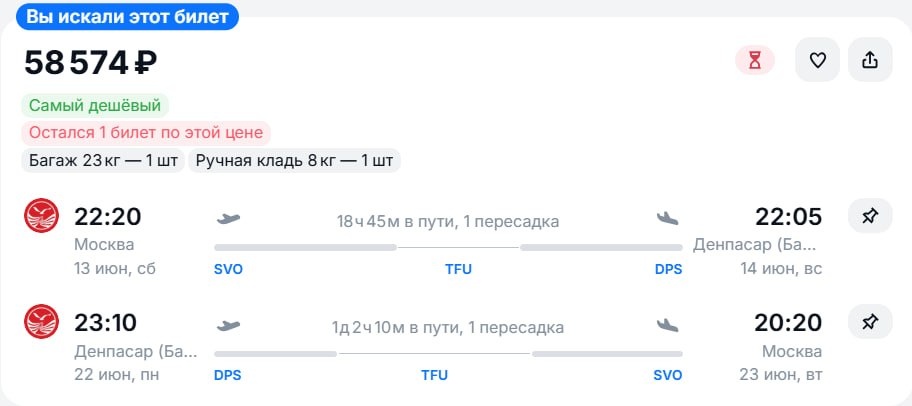Click the 'Багаж 23 кг' baggage chip

pos(103,160)
